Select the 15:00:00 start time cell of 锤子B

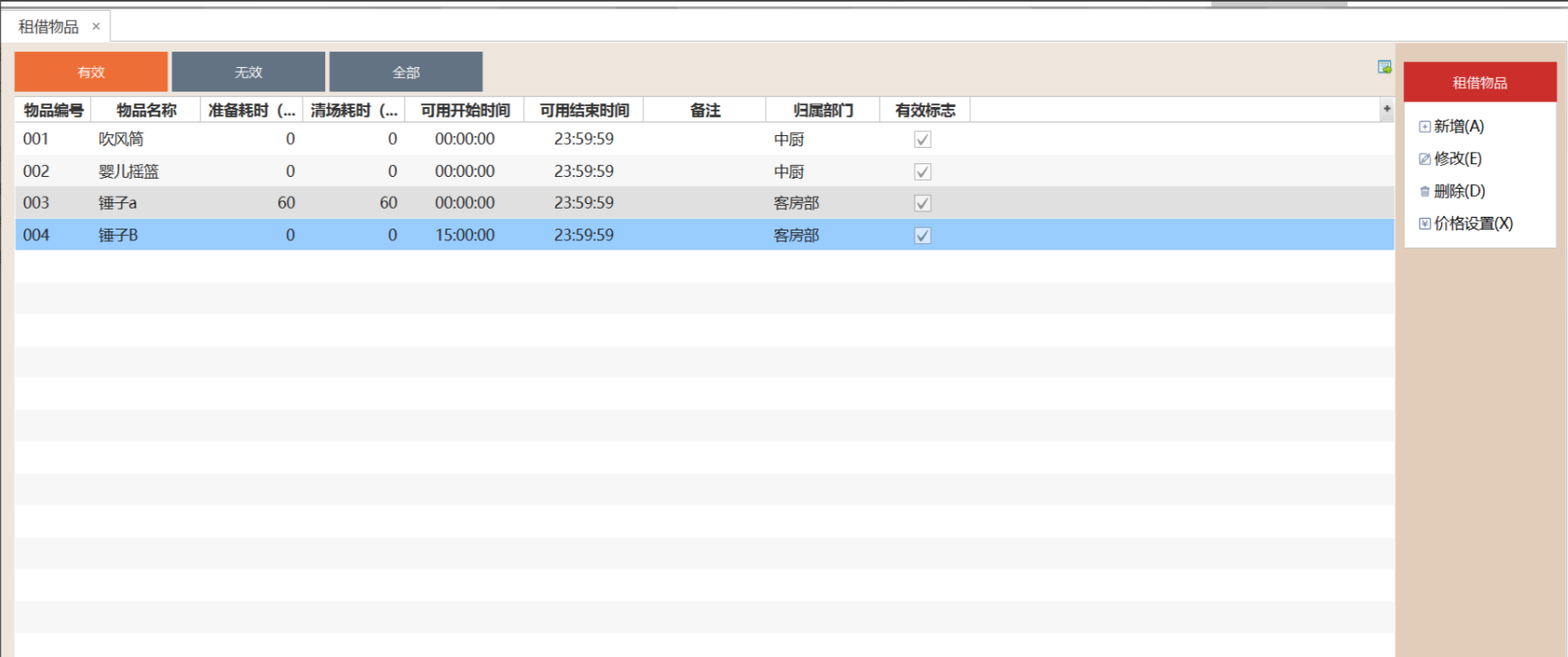coord(465,236)
